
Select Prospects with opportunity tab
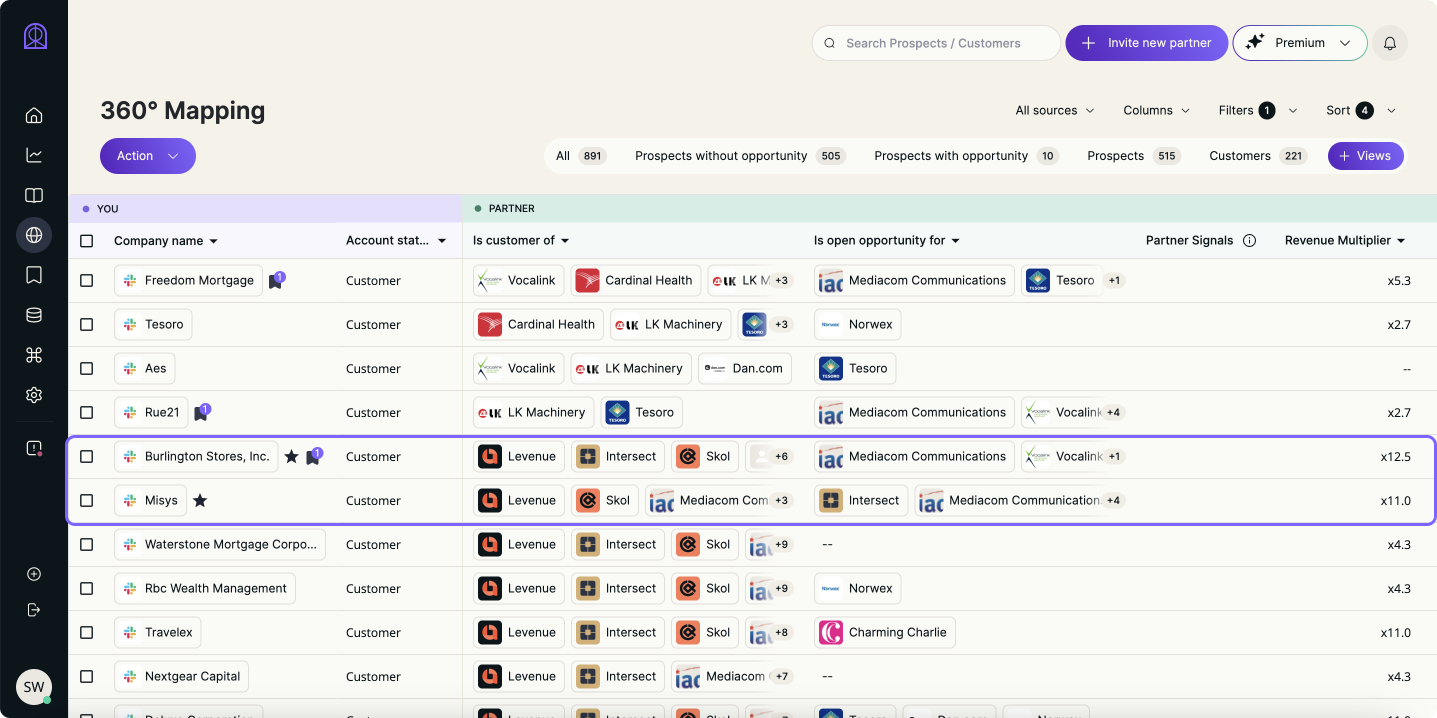(966, 156)
